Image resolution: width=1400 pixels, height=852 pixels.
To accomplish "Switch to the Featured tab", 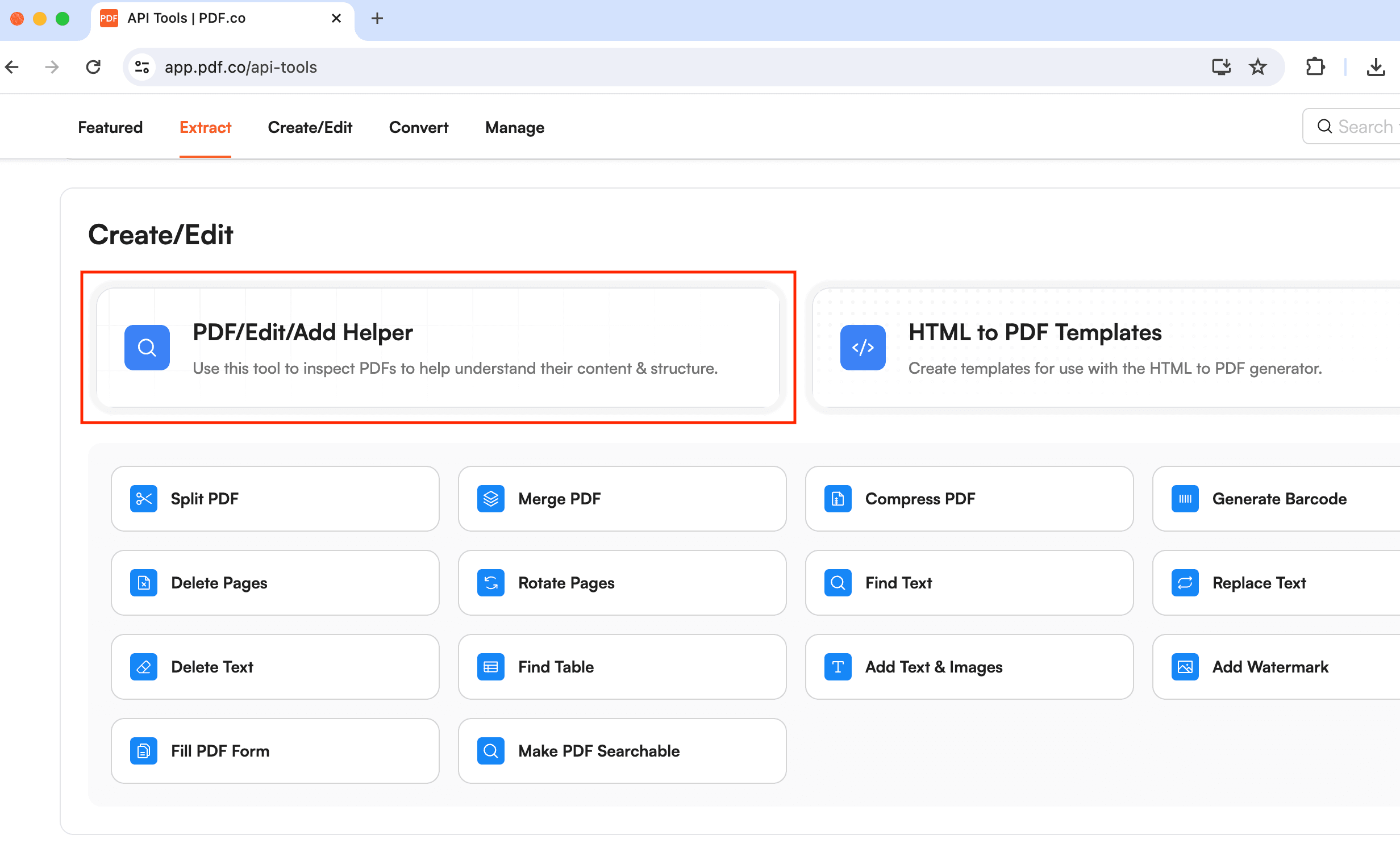I will click(110, 127).
